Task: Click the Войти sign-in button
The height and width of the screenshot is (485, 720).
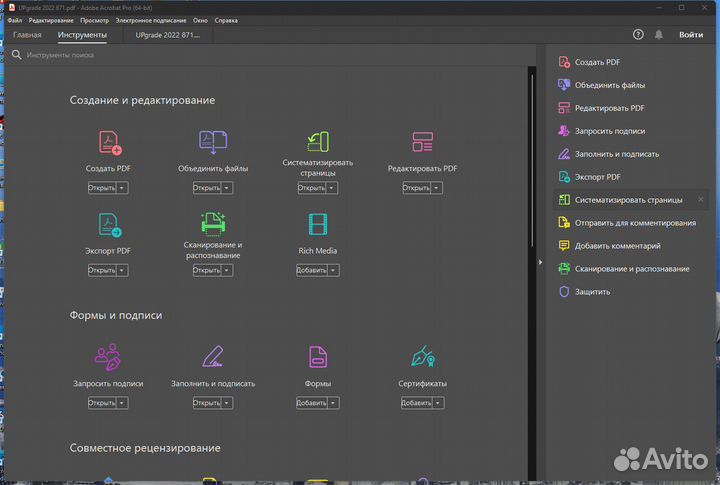Action: 691,34
